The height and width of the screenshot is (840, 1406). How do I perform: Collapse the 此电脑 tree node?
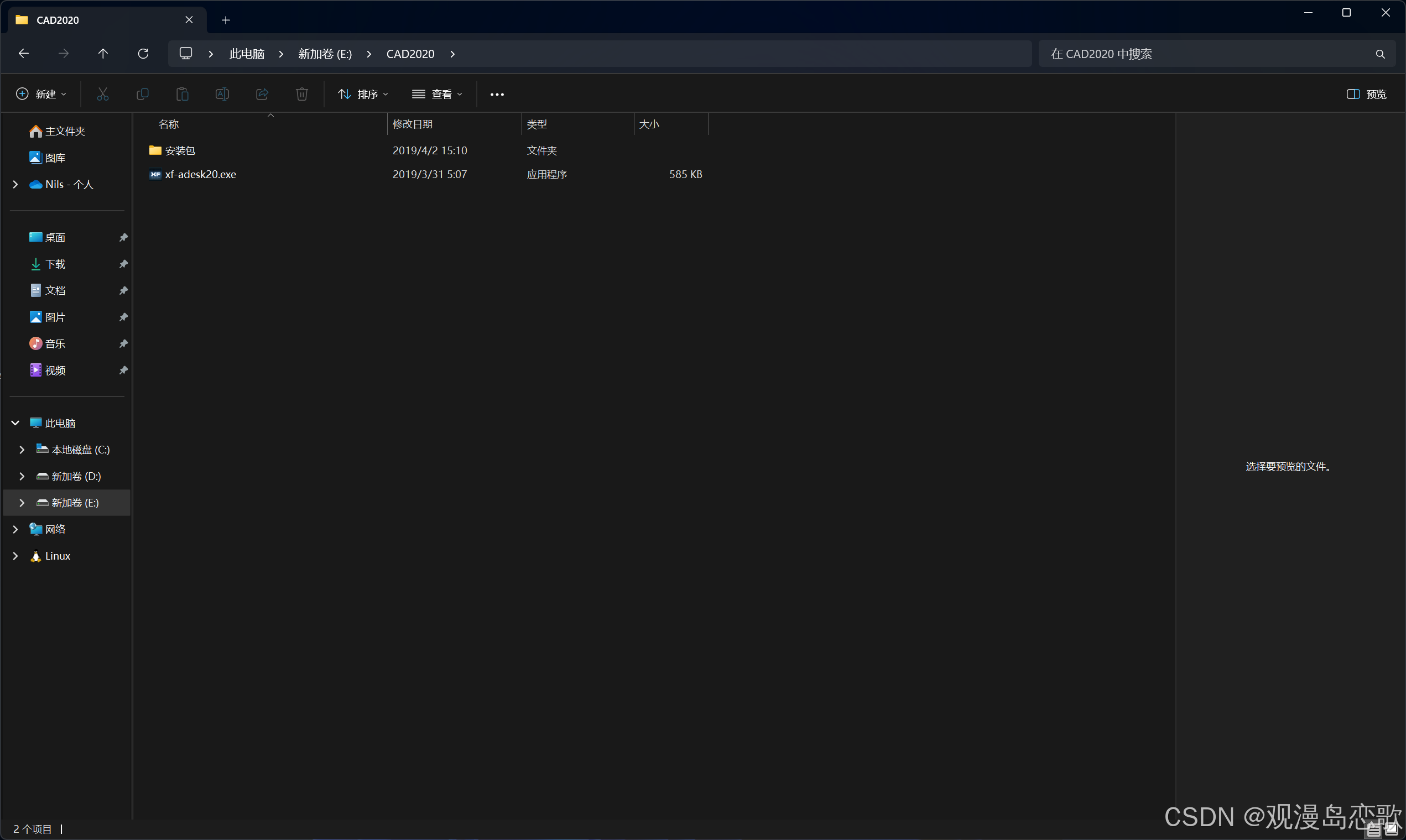[x=15, y=423]
